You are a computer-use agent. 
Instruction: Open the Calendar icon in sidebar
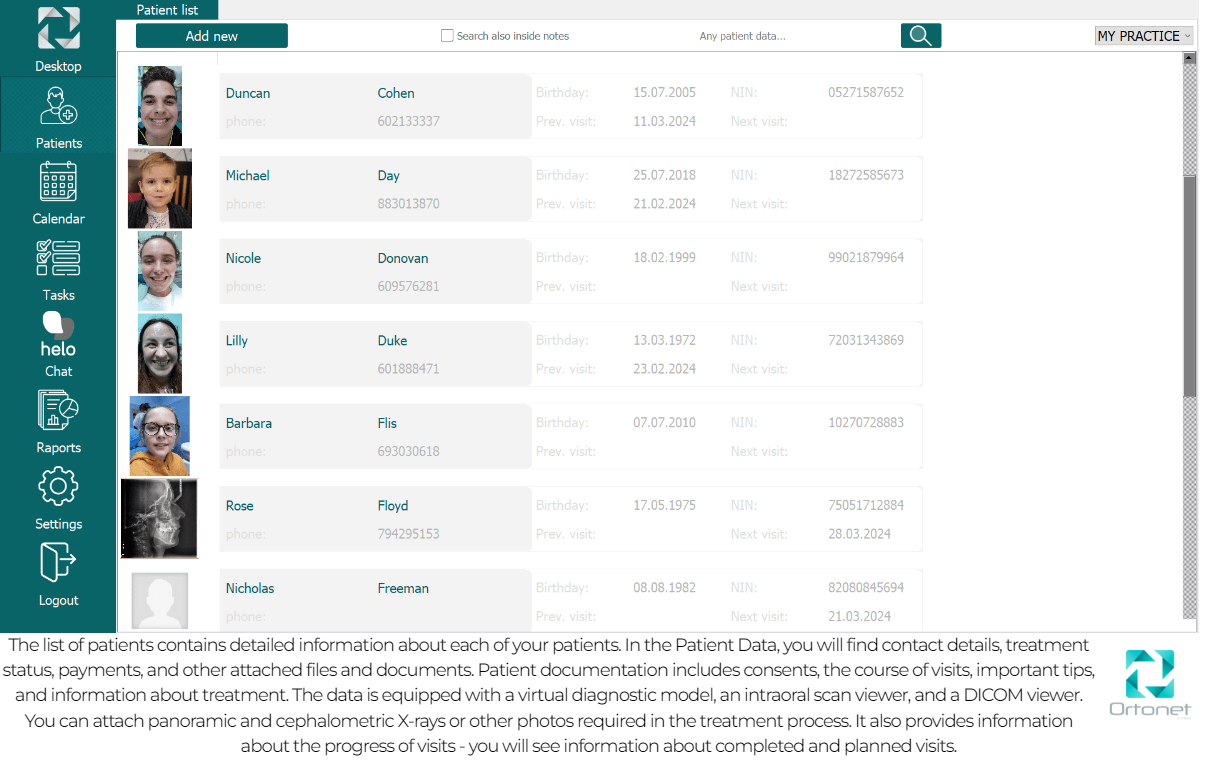pyautogui.click(x=58, y=183)
